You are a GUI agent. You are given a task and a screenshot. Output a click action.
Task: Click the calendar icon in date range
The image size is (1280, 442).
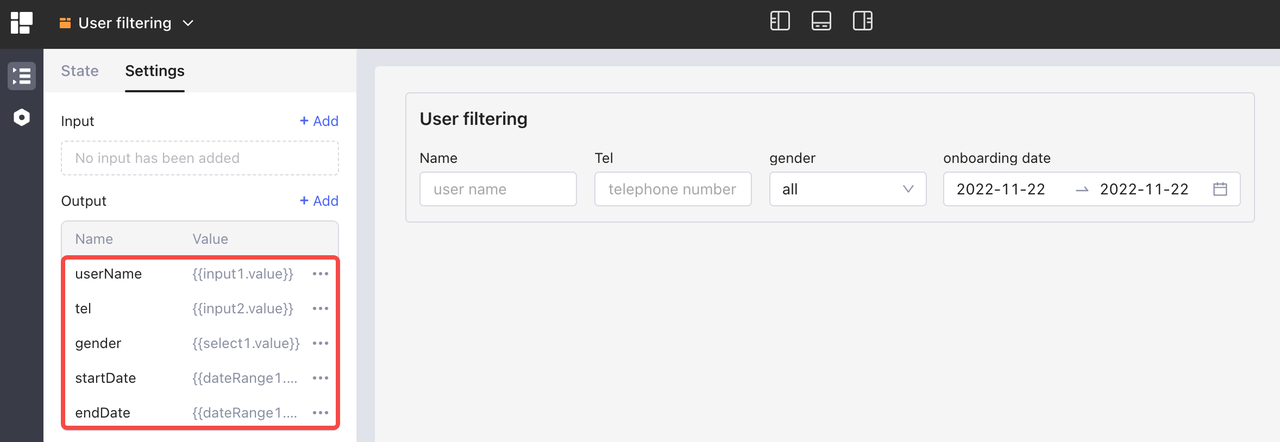point(1220,189)
